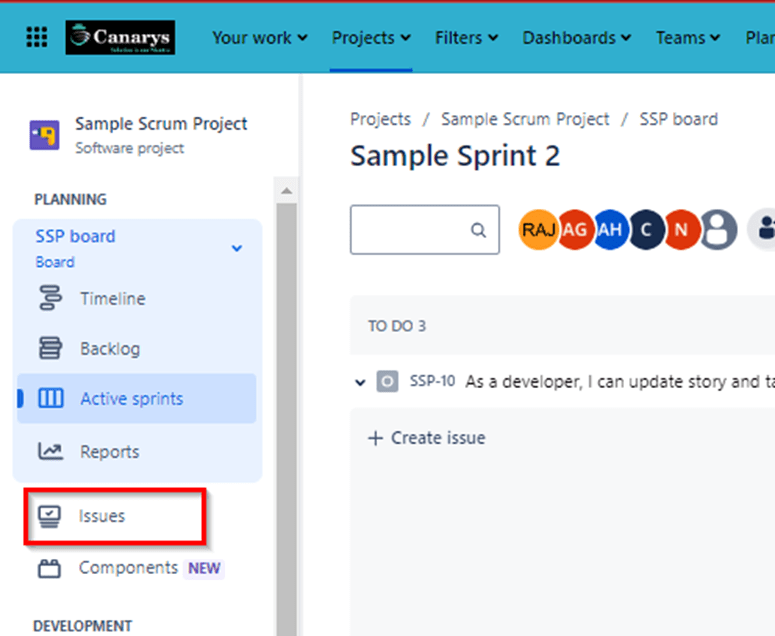Open the app switcher grid icon
The height and width of the screenshot is (636, 775).
(37, 37)
